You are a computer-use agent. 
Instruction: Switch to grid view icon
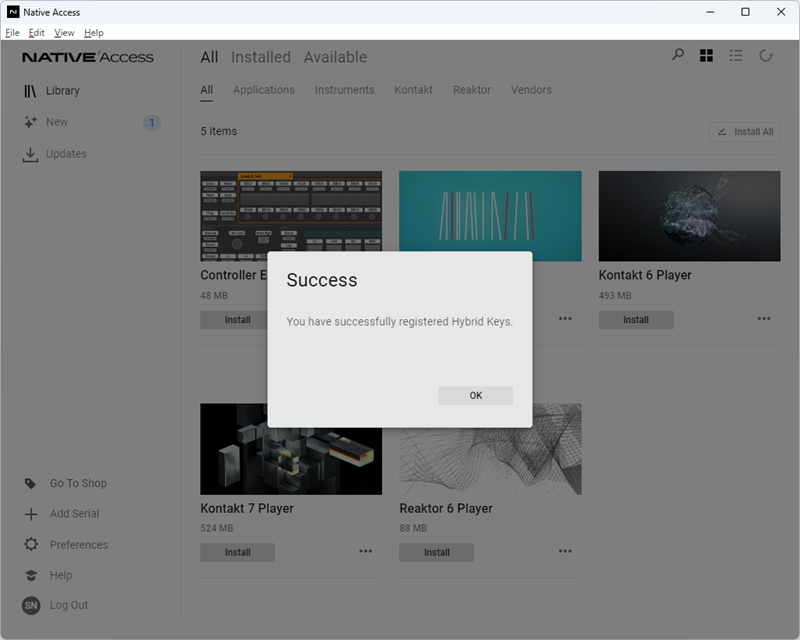point(707,55)
